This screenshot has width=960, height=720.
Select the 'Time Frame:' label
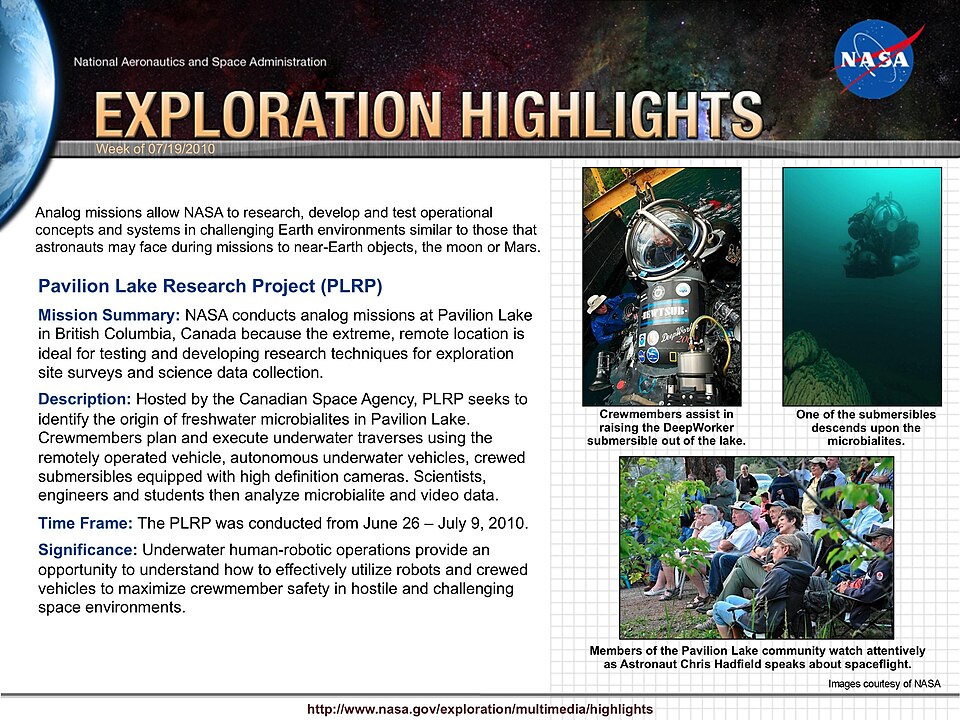point(85,523)
